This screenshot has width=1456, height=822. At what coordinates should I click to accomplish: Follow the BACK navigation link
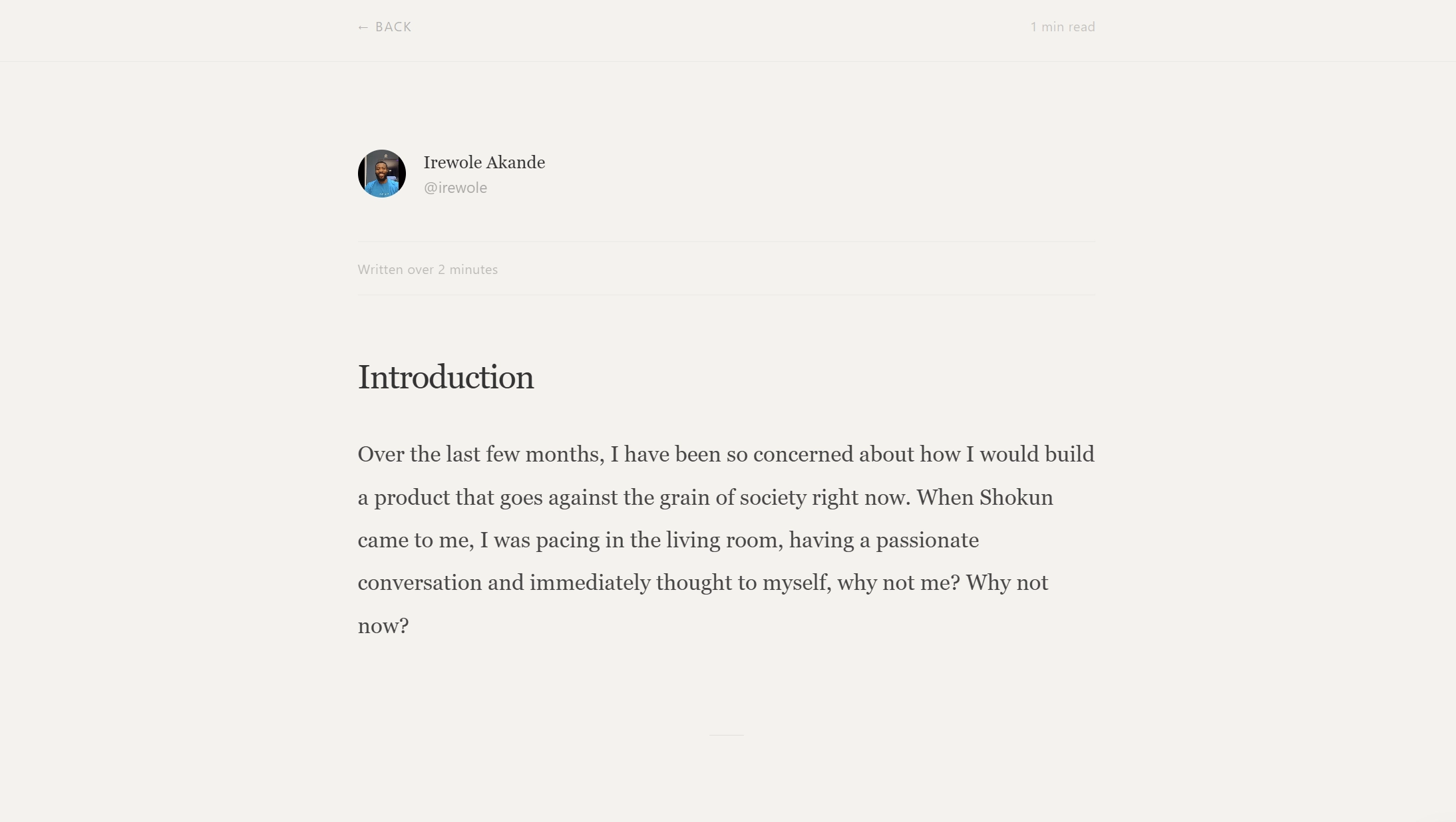pyautogui.click(x=384, y=27)
